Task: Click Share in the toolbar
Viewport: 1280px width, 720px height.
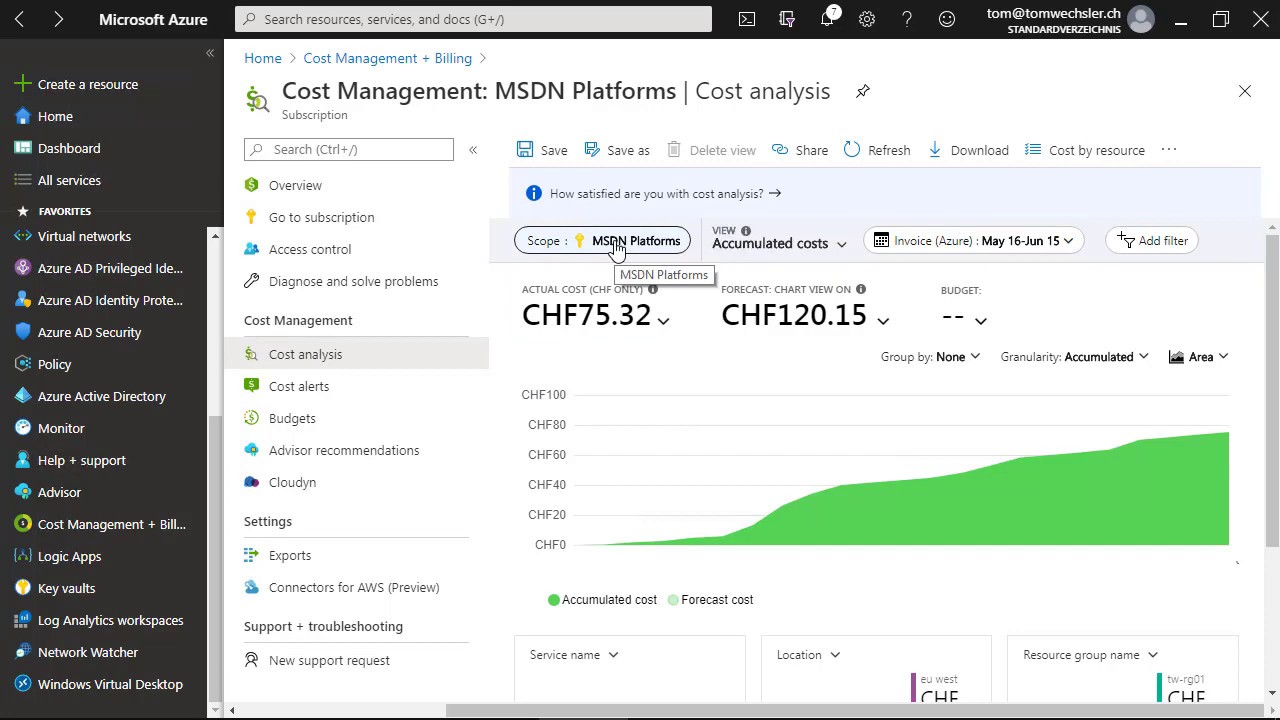Action: pyautogui.click(x=800, y=150)
